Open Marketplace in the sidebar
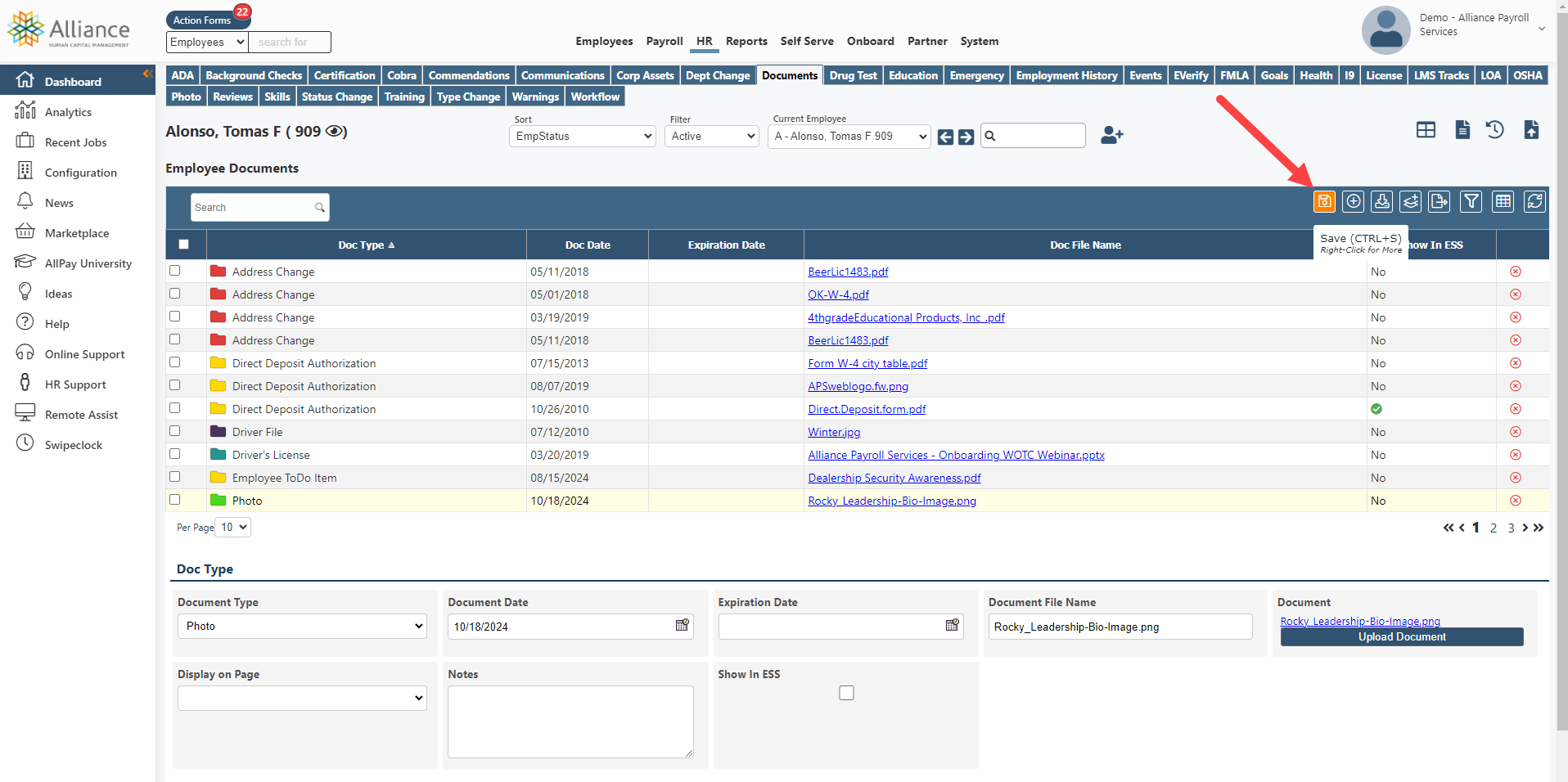The image size is (1568, 782). pos(77,233)
